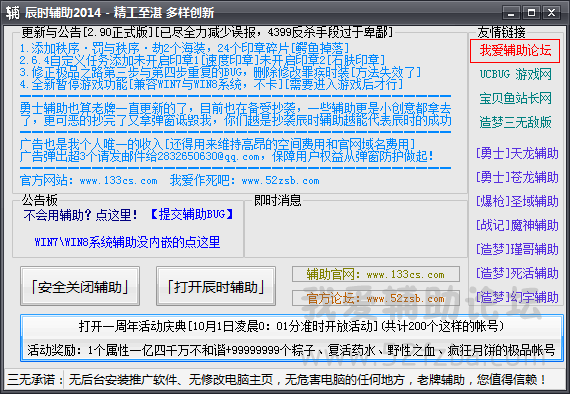Image resolution: width=570 pixels, height=394 pixels.
Task: Open the 我爱辅助论坛 link
Action: coord(515,51)
